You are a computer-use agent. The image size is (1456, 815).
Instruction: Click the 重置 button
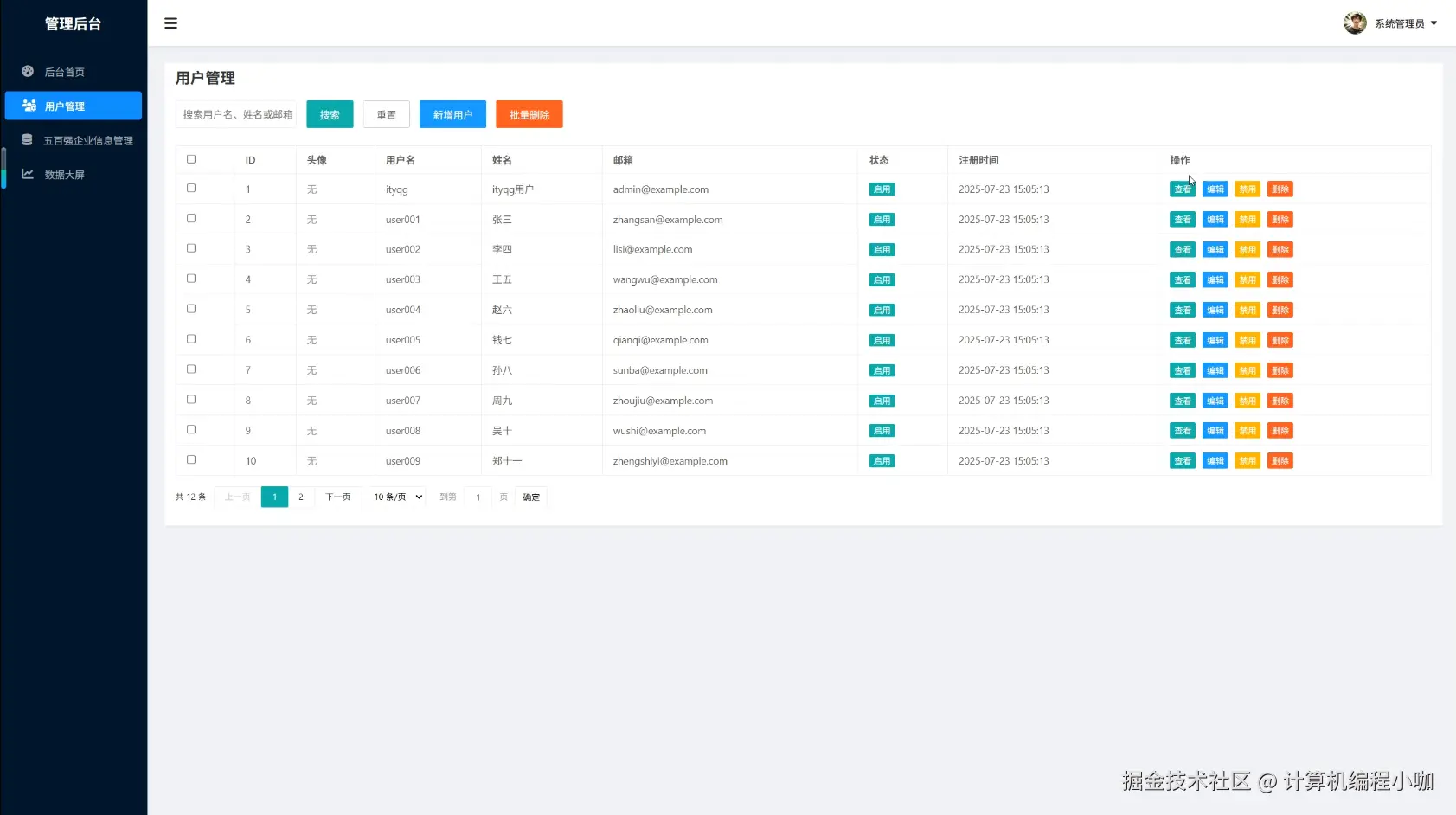pos(387,114)
